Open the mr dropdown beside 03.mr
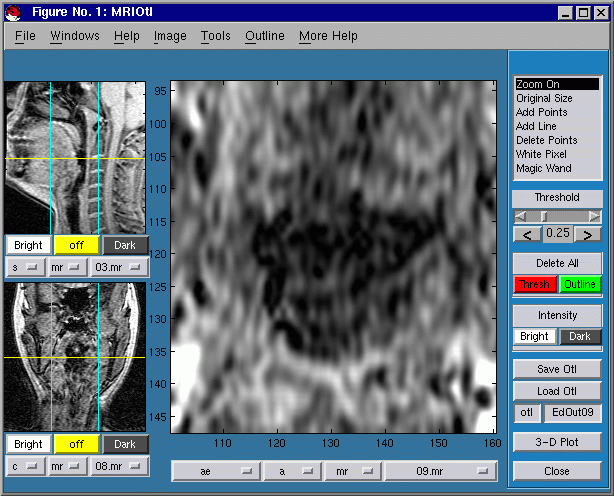The image size is (614, 496). tap(67, 267)
